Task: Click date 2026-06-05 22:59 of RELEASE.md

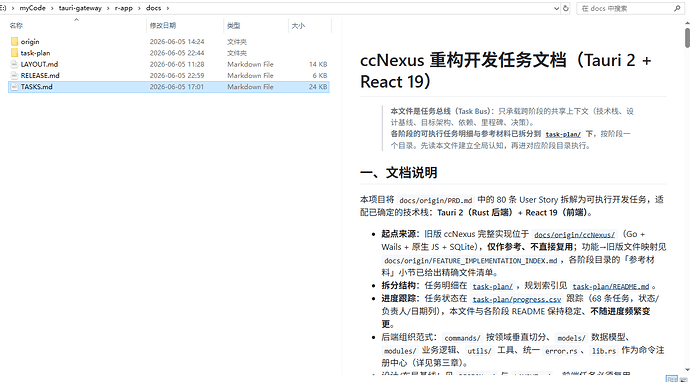Action: pyautogui.click(x=177, y=76)
